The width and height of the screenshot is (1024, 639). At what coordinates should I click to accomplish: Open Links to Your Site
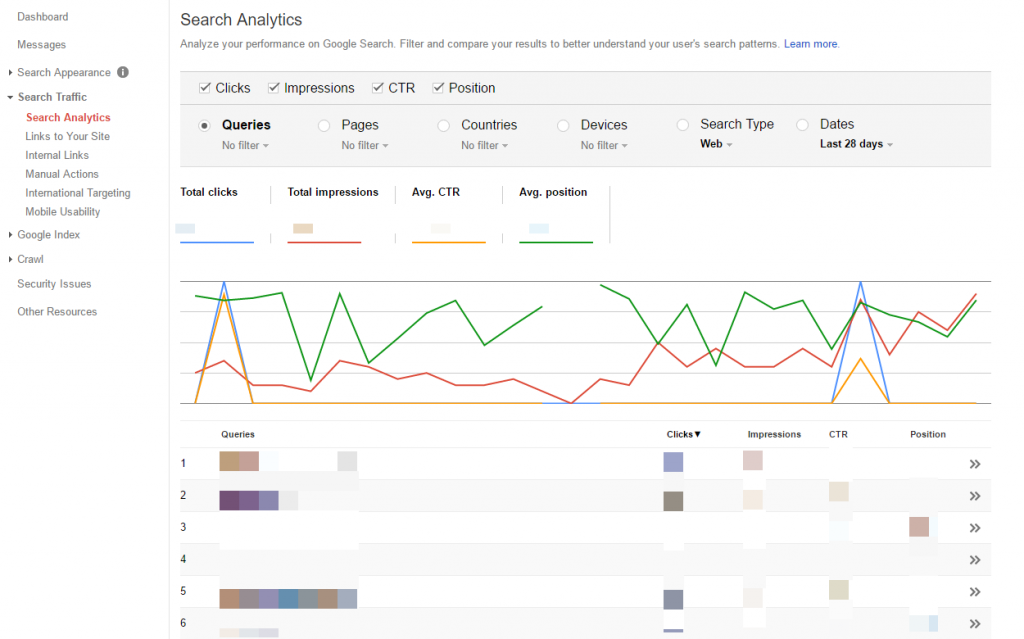click(66, 135)
